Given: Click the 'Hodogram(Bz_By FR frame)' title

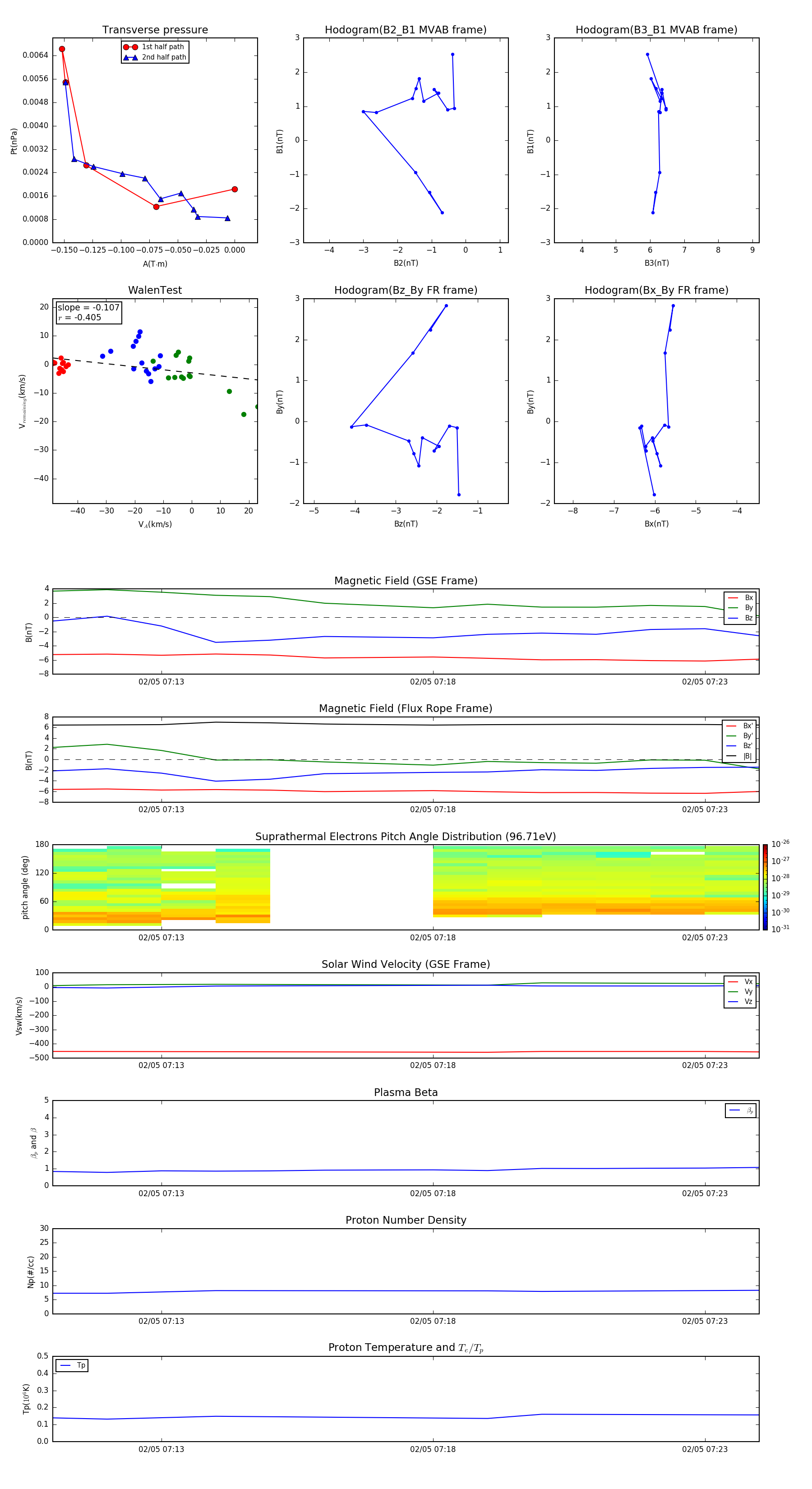Looking at the screenshot, I should [406, 290].
